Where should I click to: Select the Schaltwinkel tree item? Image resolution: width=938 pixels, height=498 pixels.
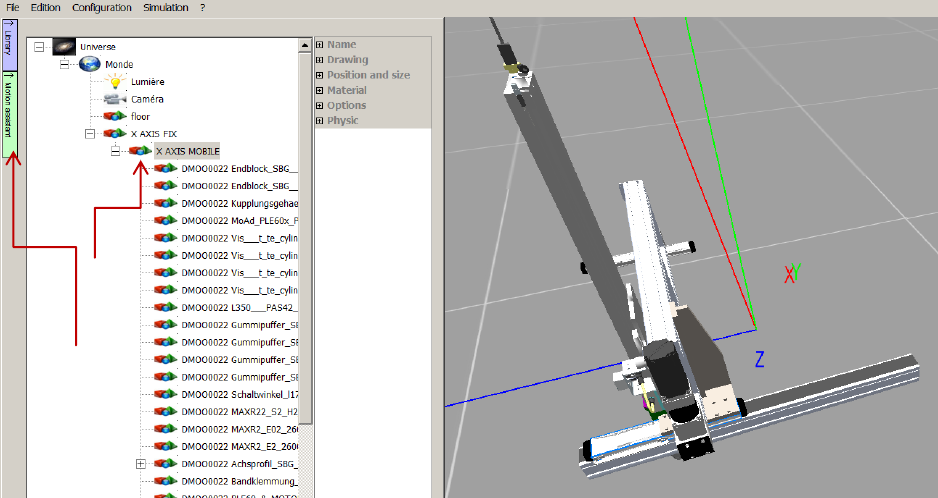(238, 394)
